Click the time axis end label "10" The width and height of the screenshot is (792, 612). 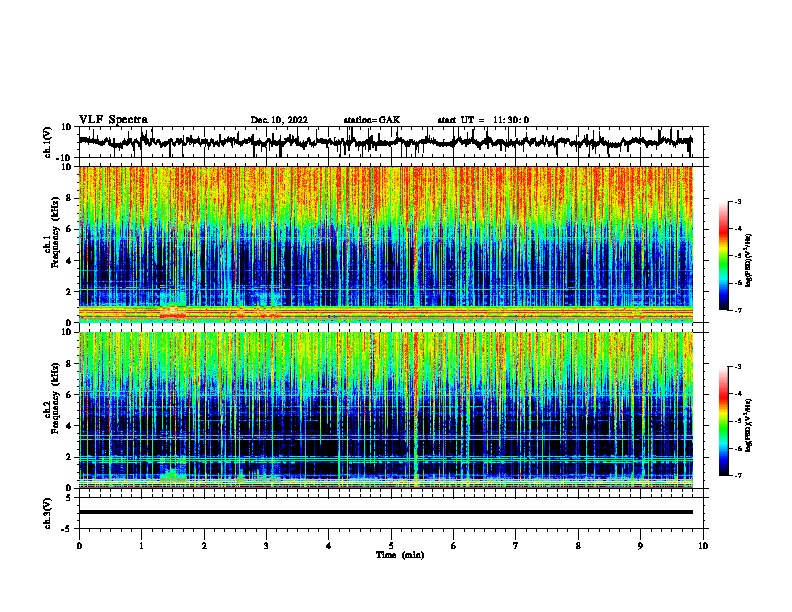tap(703, 546)
